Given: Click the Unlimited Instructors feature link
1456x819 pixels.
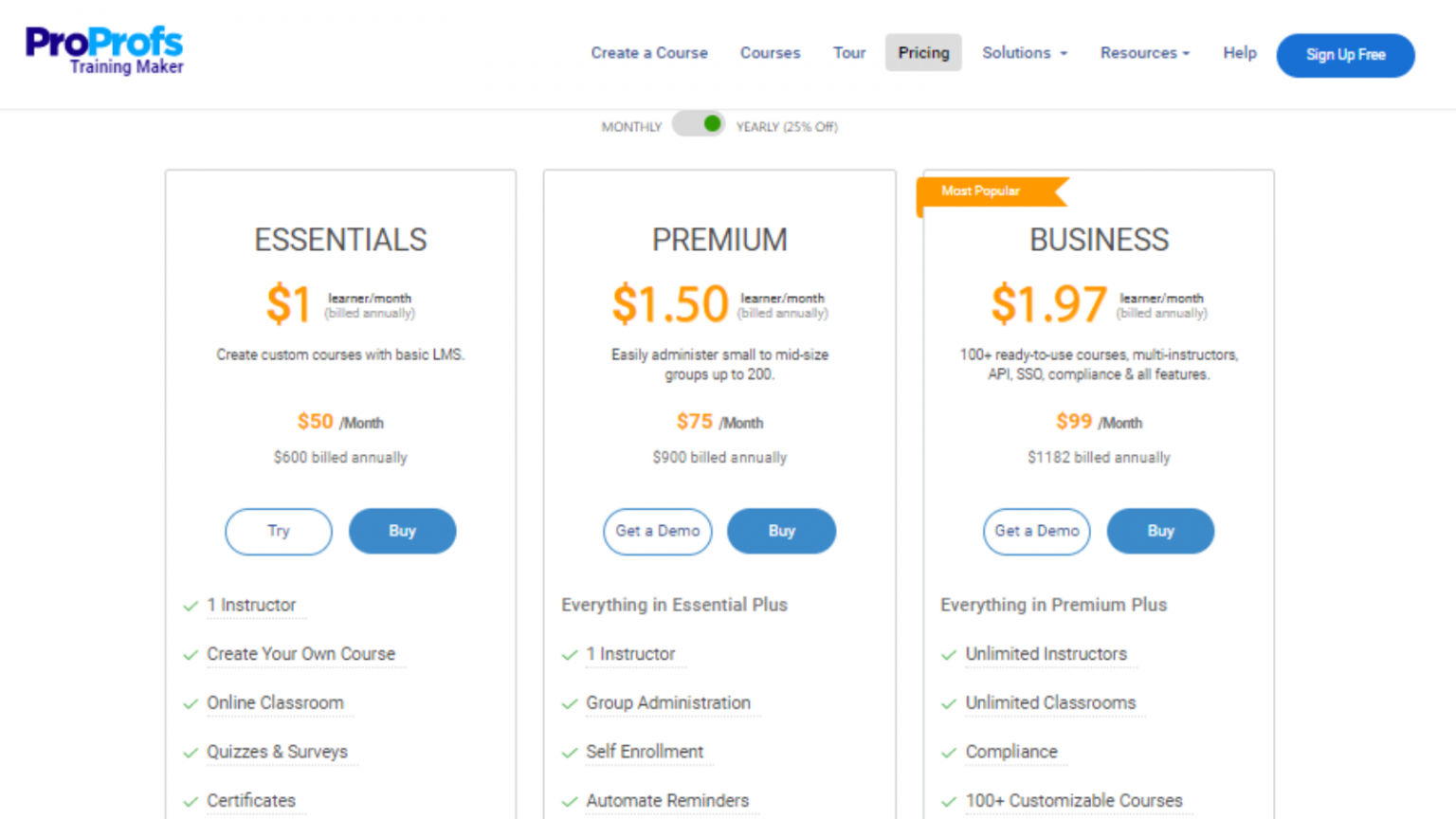Looking at the screenshot, I should tap(1046, 654).
